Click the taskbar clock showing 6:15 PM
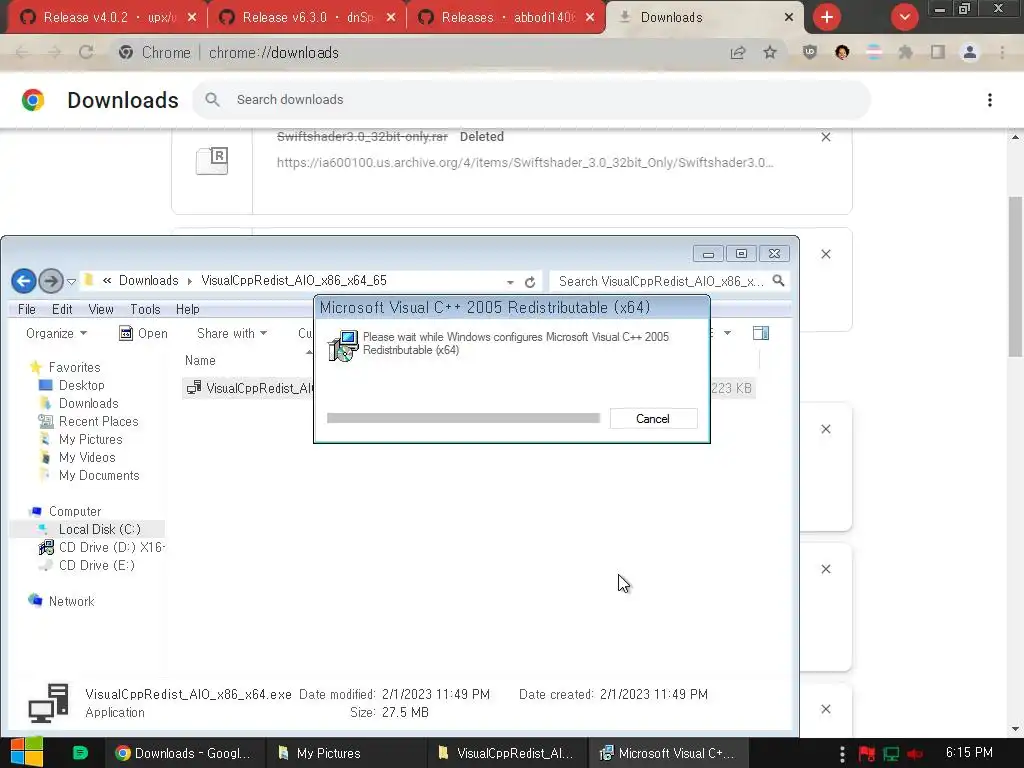 tap(969, 752)
